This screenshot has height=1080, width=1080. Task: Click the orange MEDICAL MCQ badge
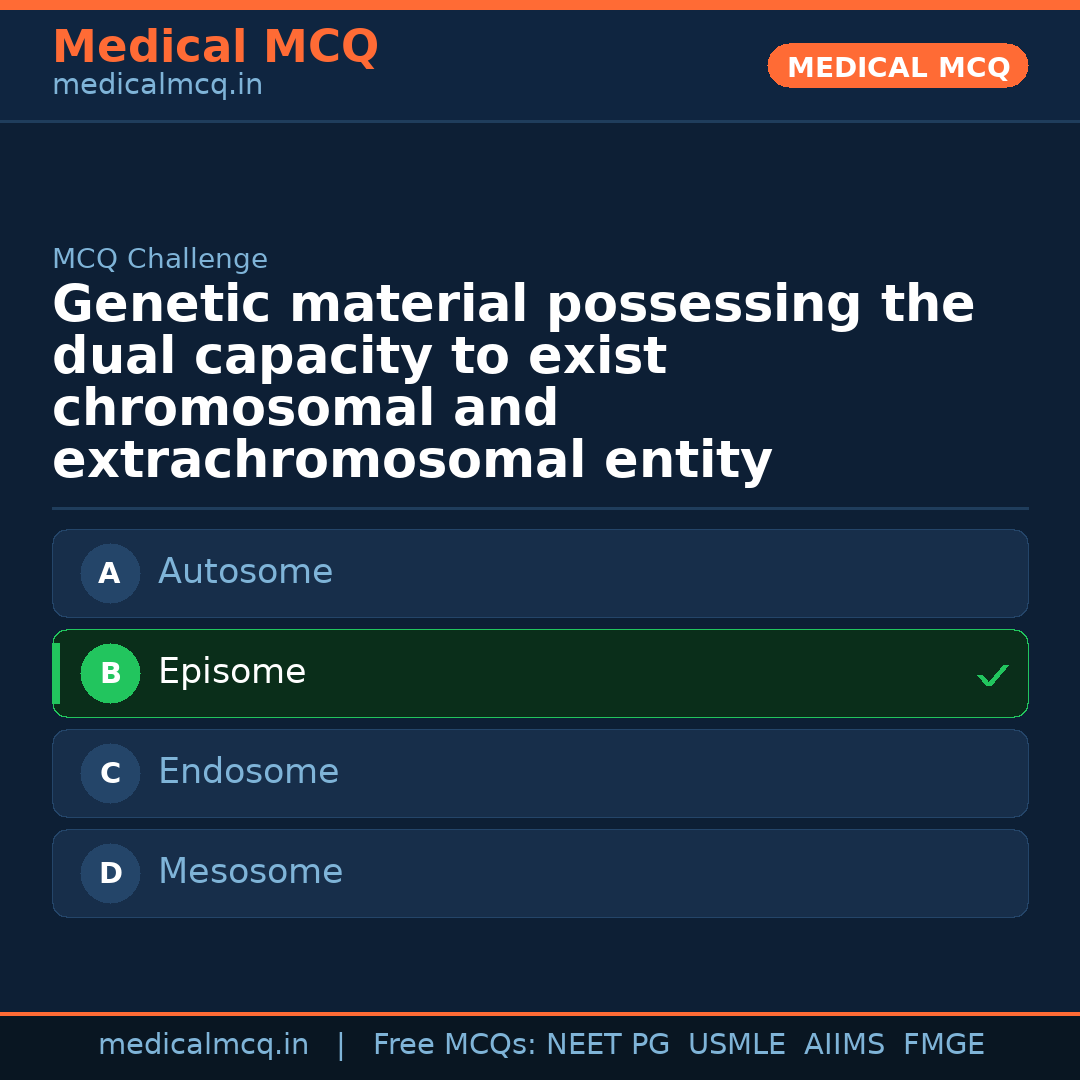tap(897, 67)
